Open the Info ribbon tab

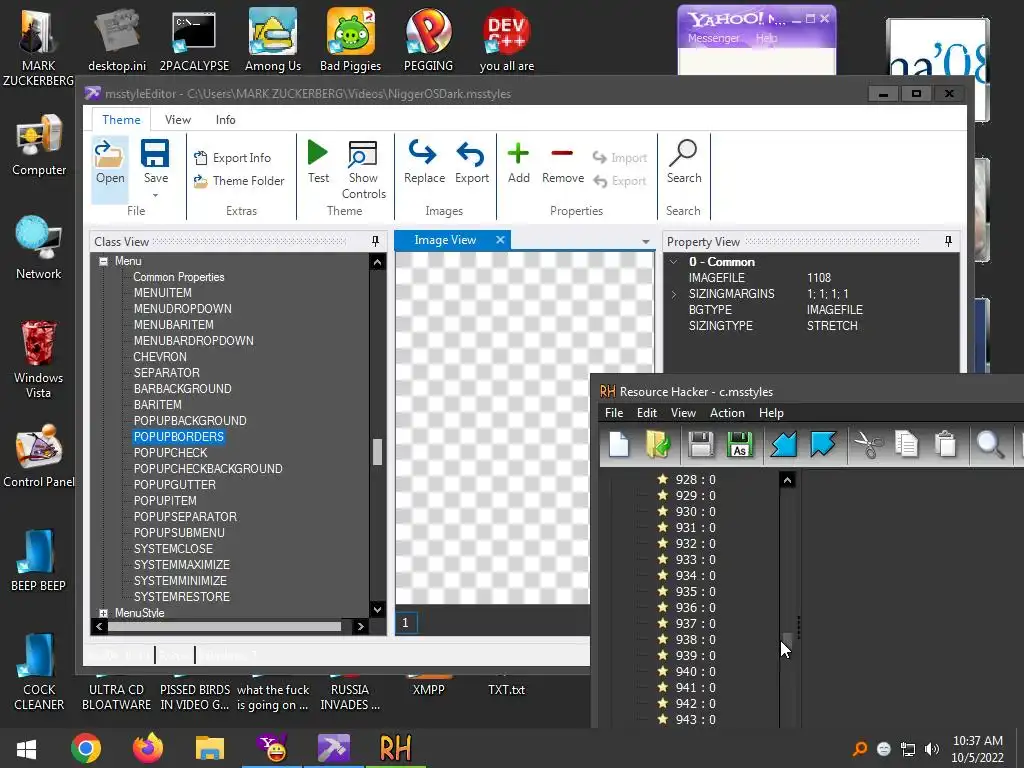click(x=225, y=120)
